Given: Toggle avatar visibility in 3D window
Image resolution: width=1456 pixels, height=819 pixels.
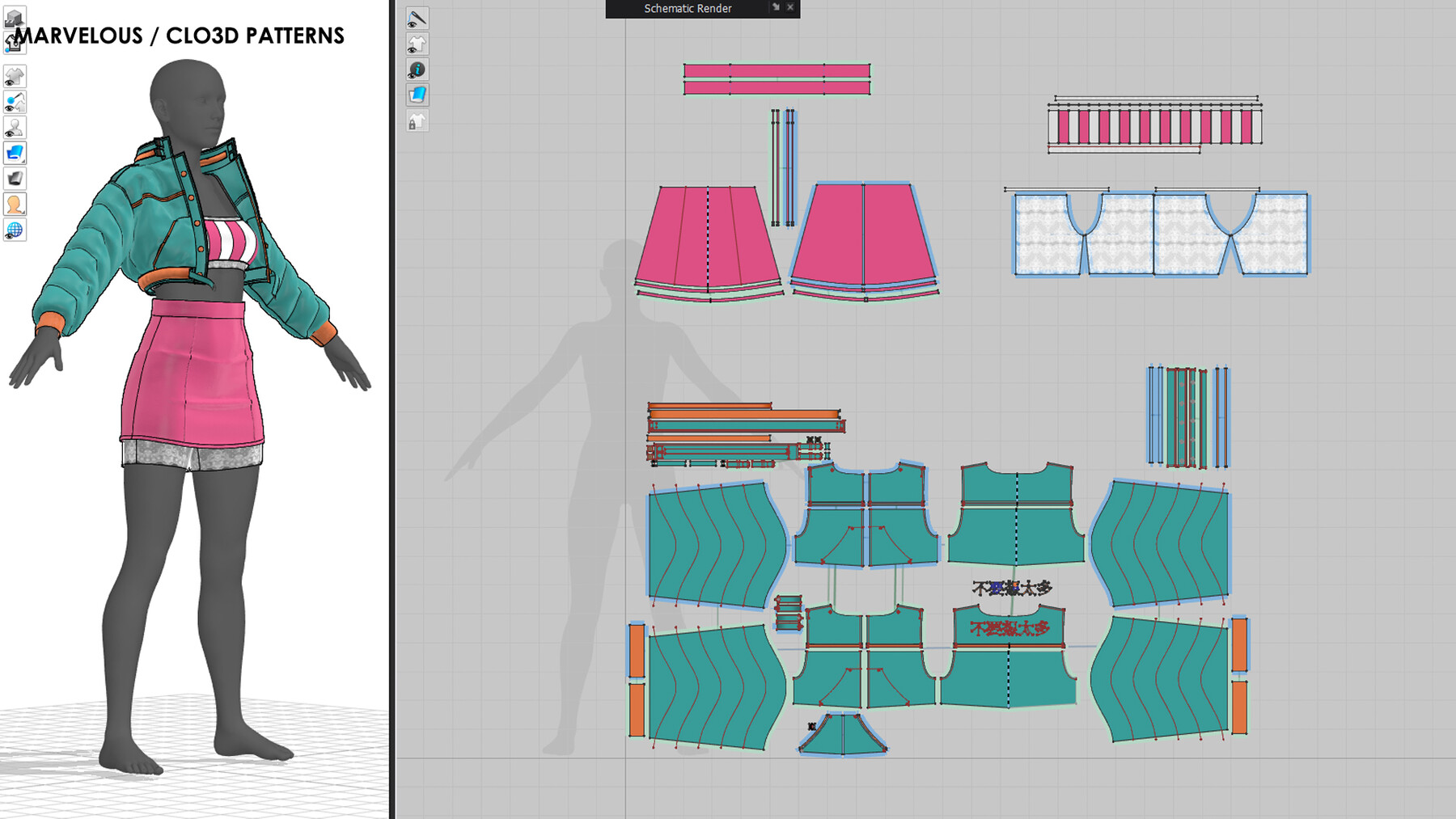Looking at the screenshot, I should click(x=15, y=128).
